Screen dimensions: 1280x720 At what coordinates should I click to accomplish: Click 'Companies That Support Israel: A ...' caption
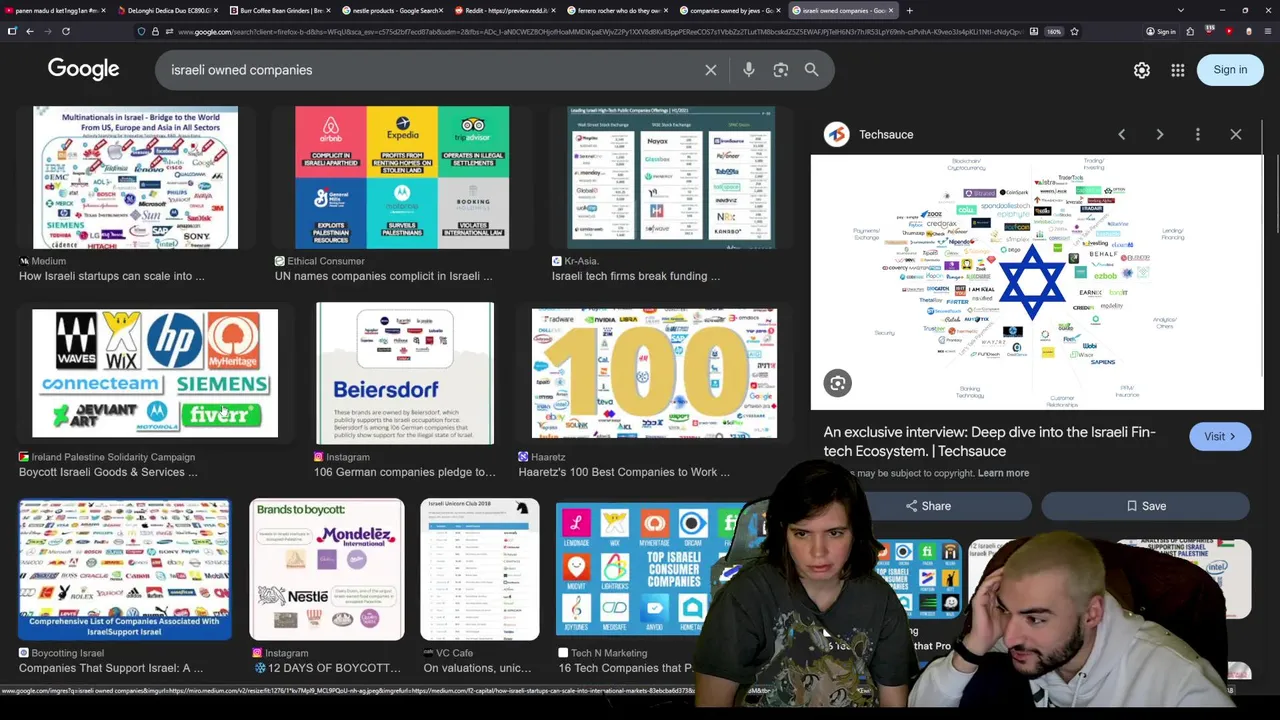[111, 668]
